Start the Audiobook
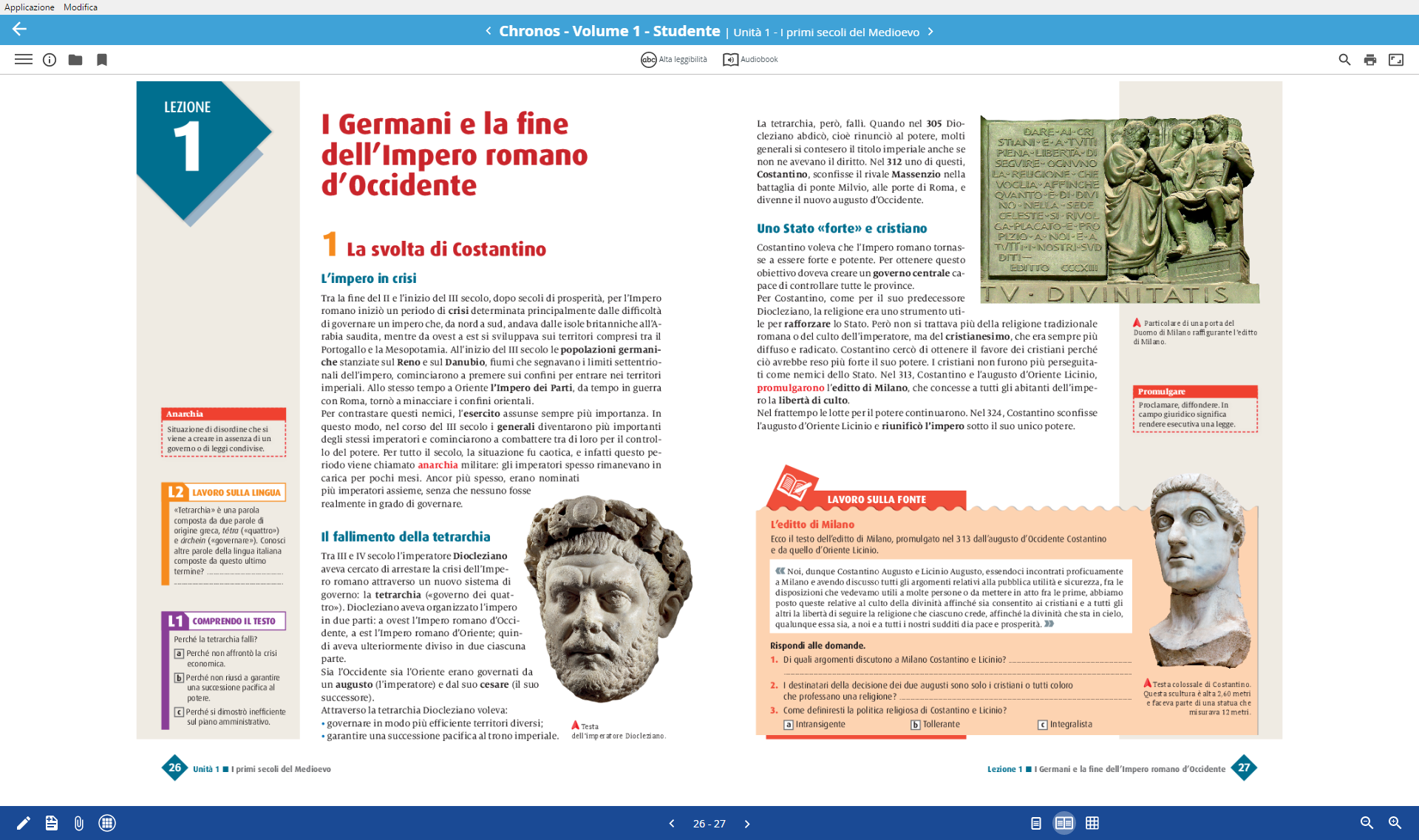 750,60
